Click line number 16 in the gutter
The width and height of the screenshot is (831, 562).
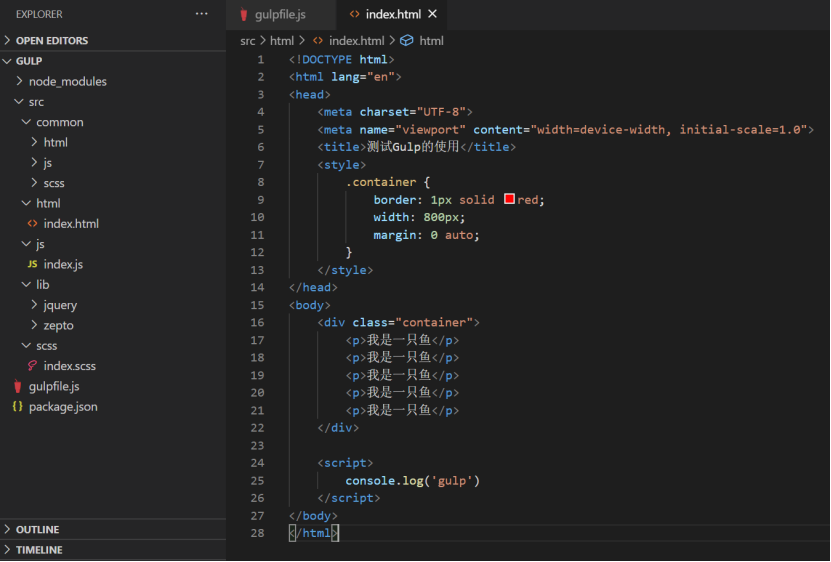click(x=257, y=322)
